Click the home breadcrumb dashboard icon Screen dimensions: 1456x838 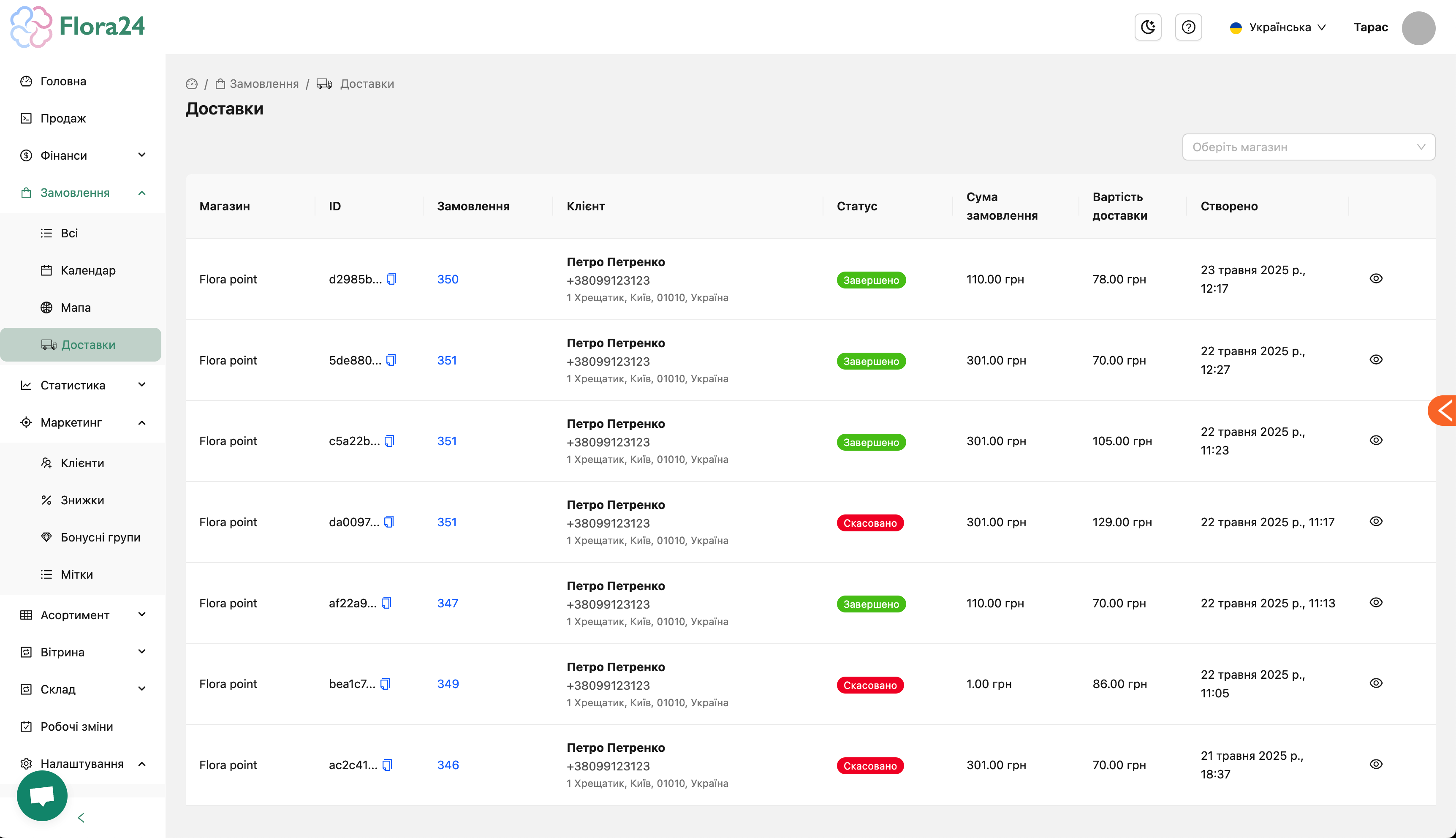tap(192, 84)
